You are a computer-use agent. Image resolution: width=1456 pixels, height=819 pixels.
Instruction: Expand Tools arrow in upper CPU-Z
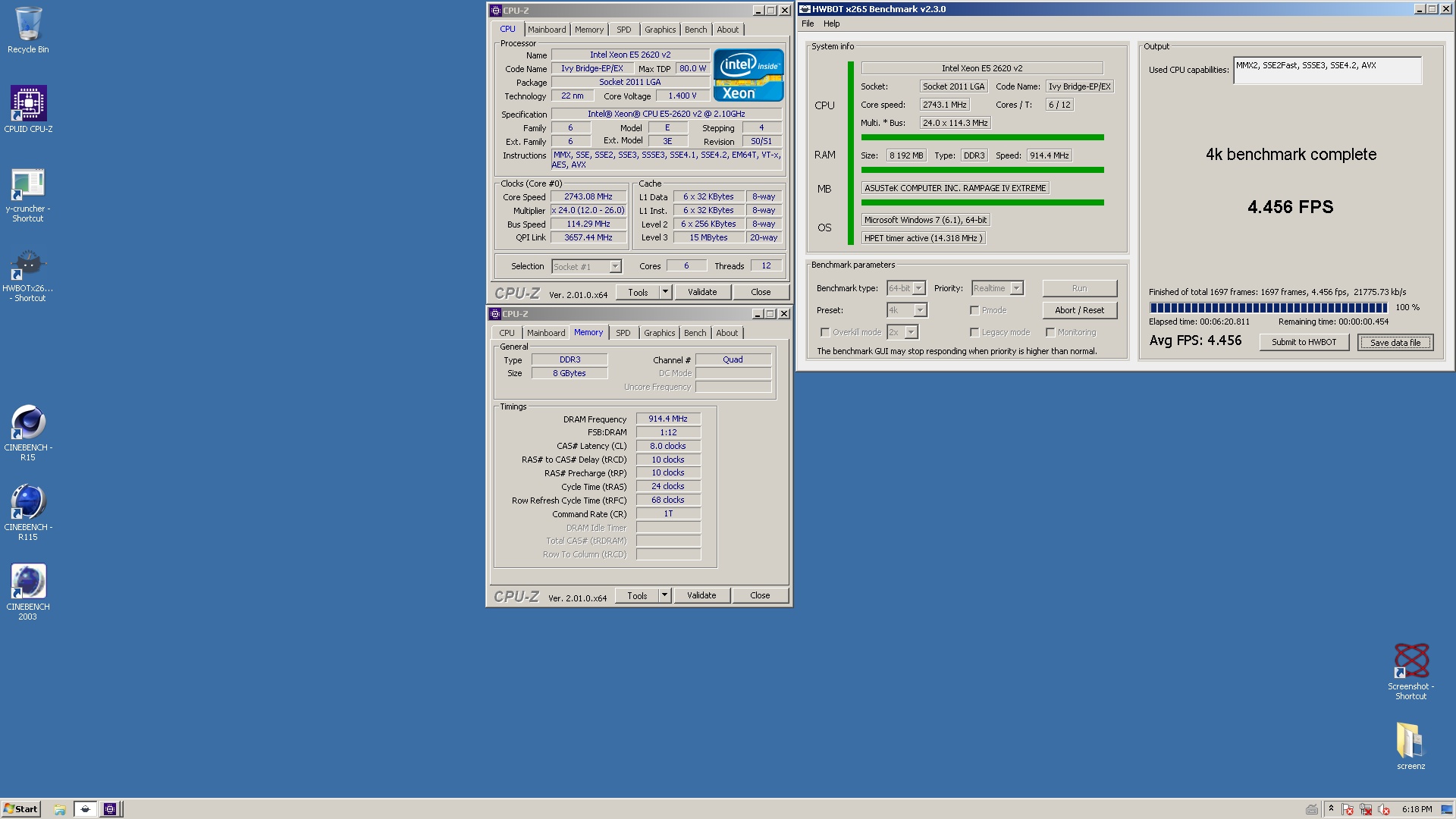(x=665, y=292)
